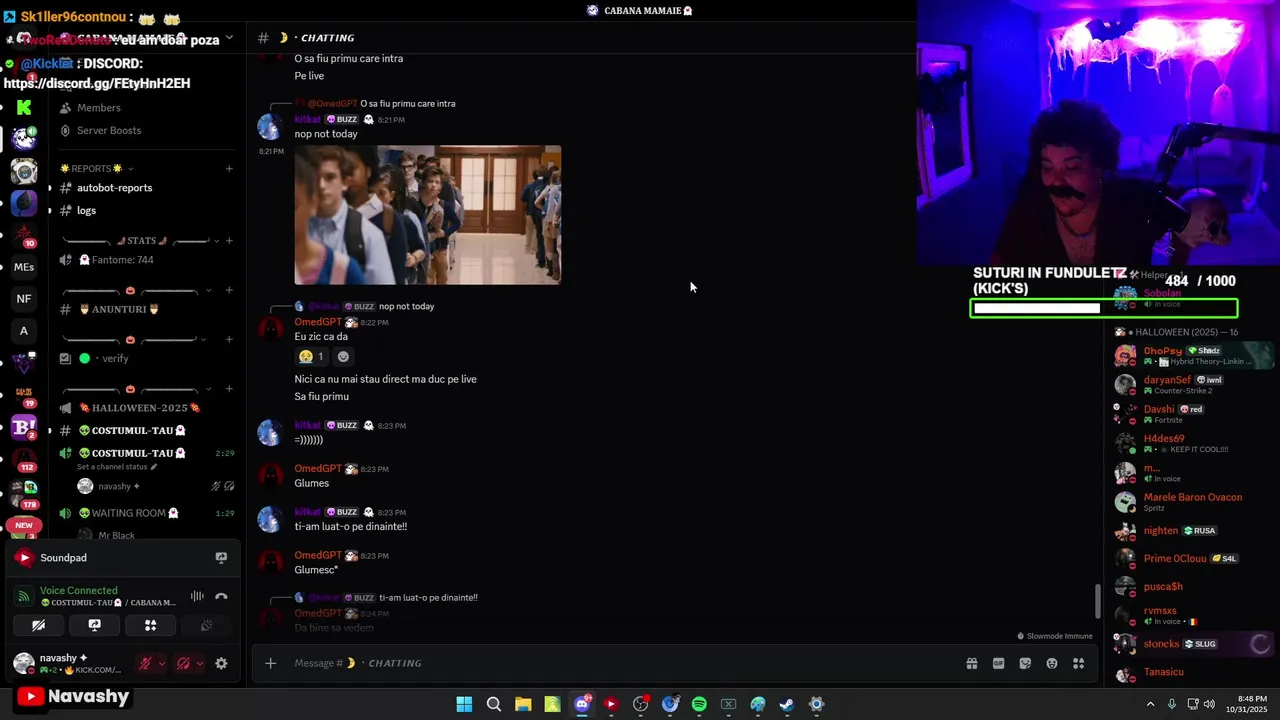
Task: Open microphone input options arrow
Action: coord(162,663)
